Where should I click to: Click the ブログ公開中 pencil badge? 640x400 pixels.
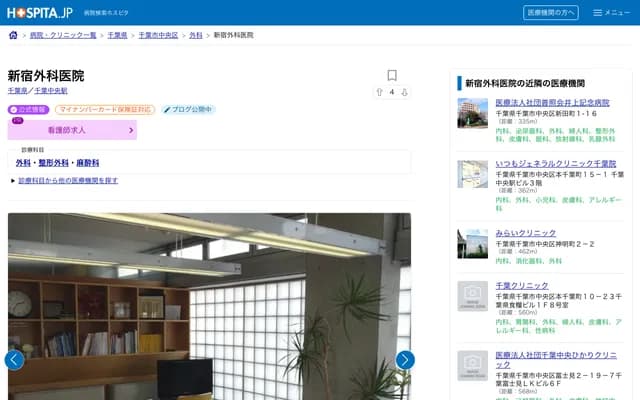[x=187, y=110]
